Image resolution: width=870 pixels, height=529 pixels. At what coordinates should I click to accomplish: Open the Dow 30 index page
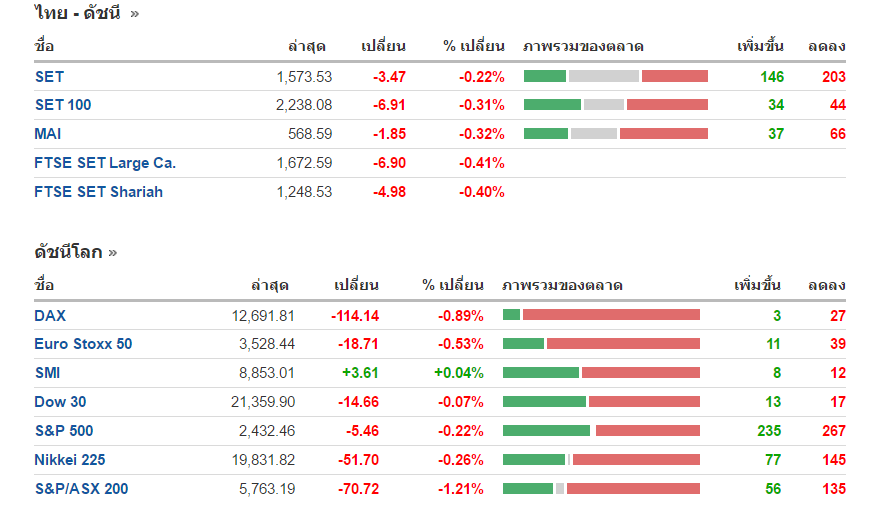pyautogui.click(x=60, y=403)
